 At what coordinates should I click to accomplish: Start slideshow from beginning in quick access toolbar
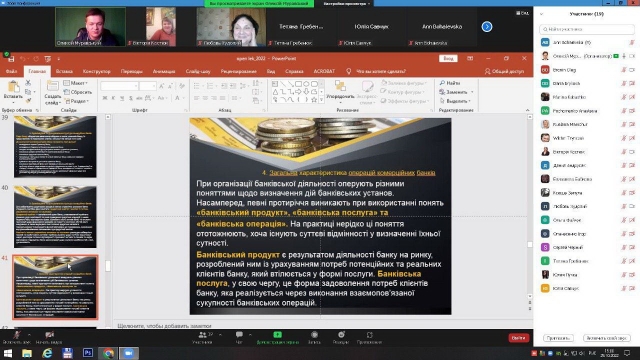48,59
